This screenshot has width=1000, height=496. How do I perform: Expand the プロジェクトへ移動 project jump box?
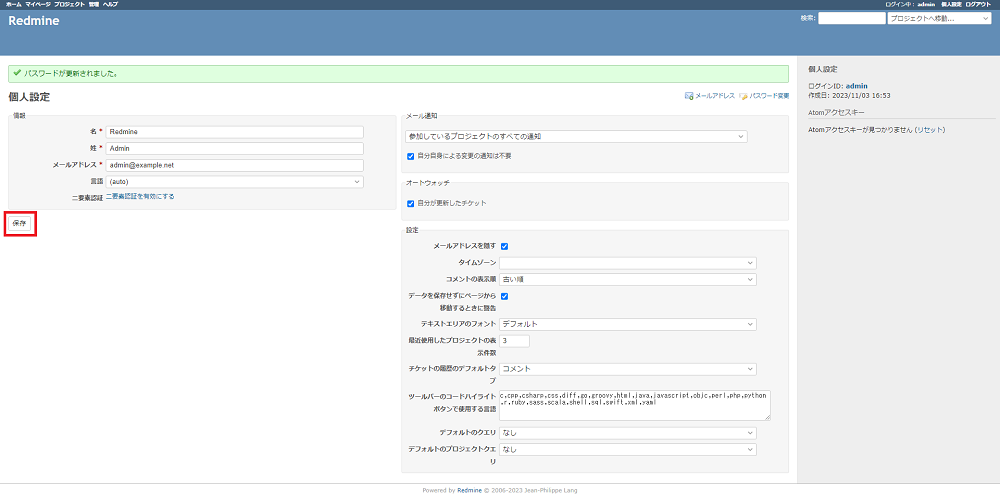click(938, 18)
